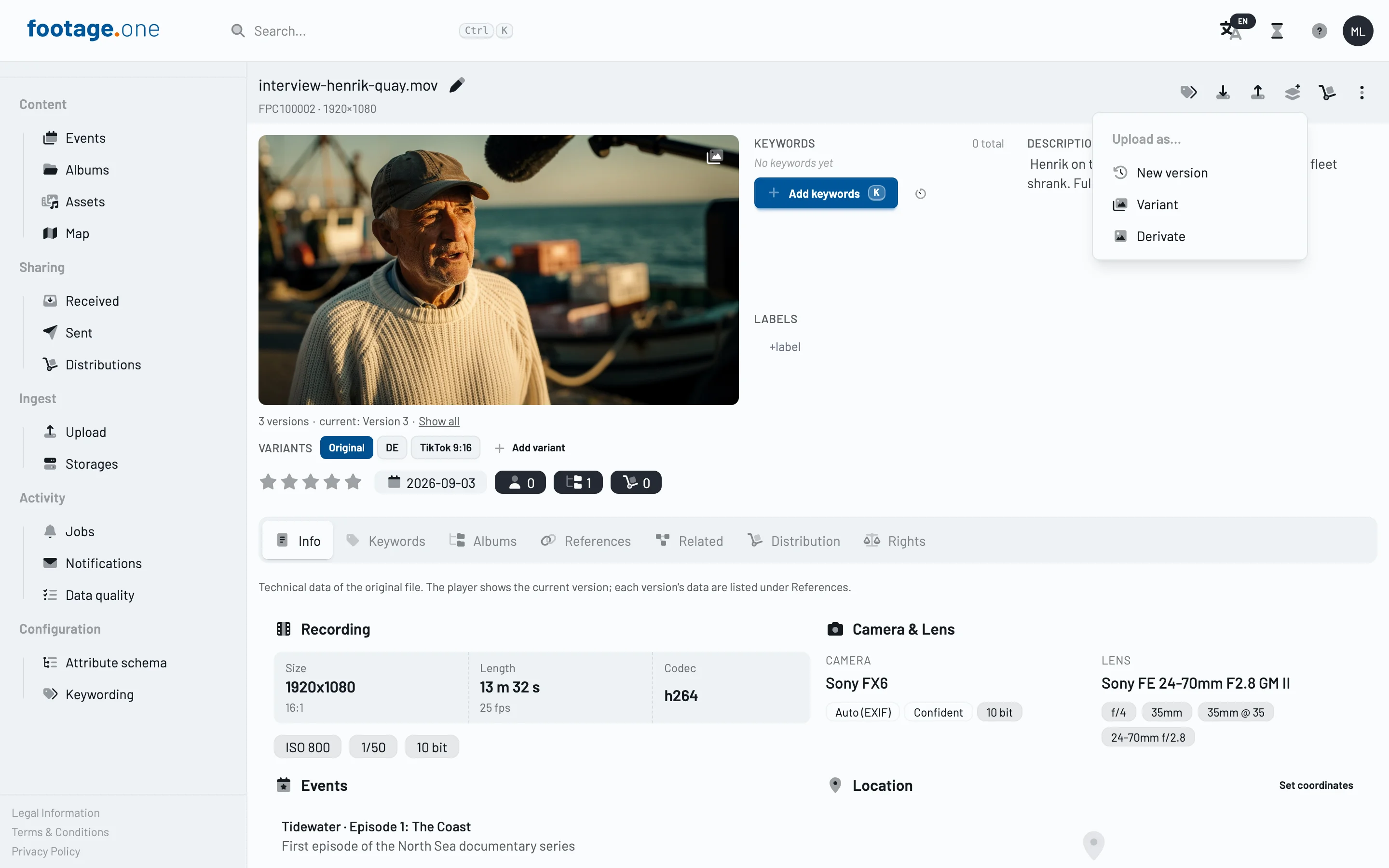The width and height of the screenshot is (1389, 868).
Task: Open the three-dot more options menu
Action: click(x=1362, y=93)
